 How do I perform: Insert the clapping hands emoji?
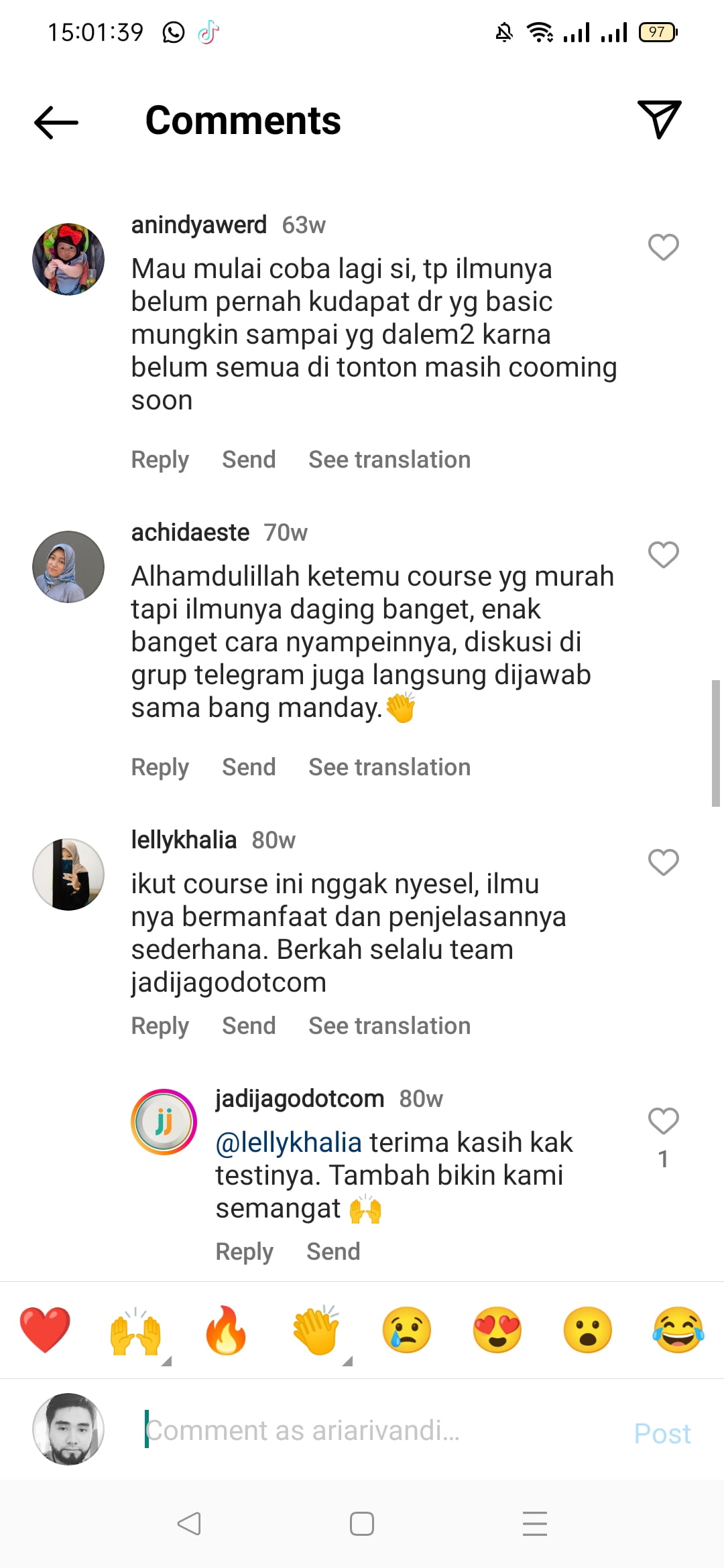pyautogui.click(x=316, y=1330)
